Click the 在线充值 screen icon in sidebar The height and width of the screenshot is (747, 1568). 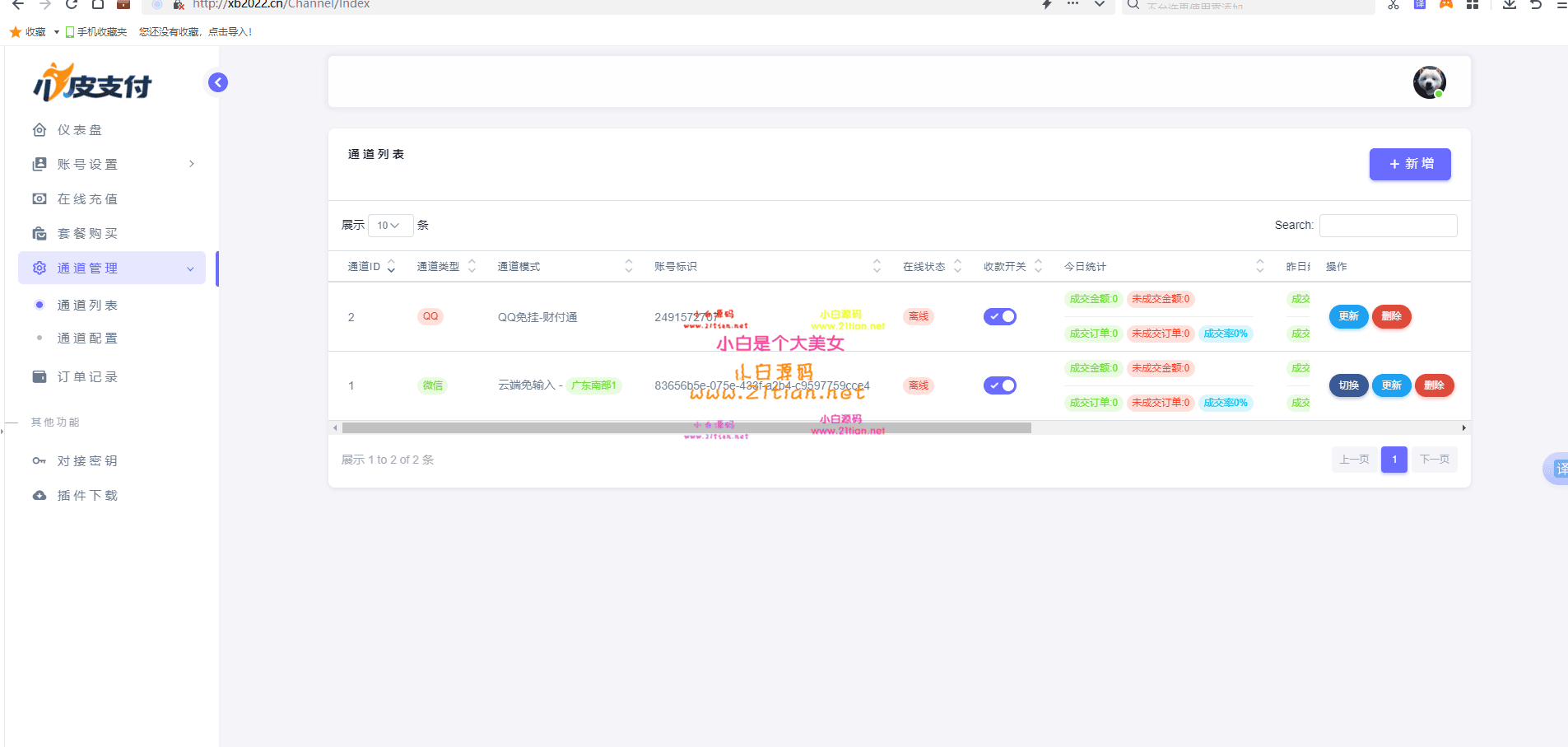(x=39, y=198)
